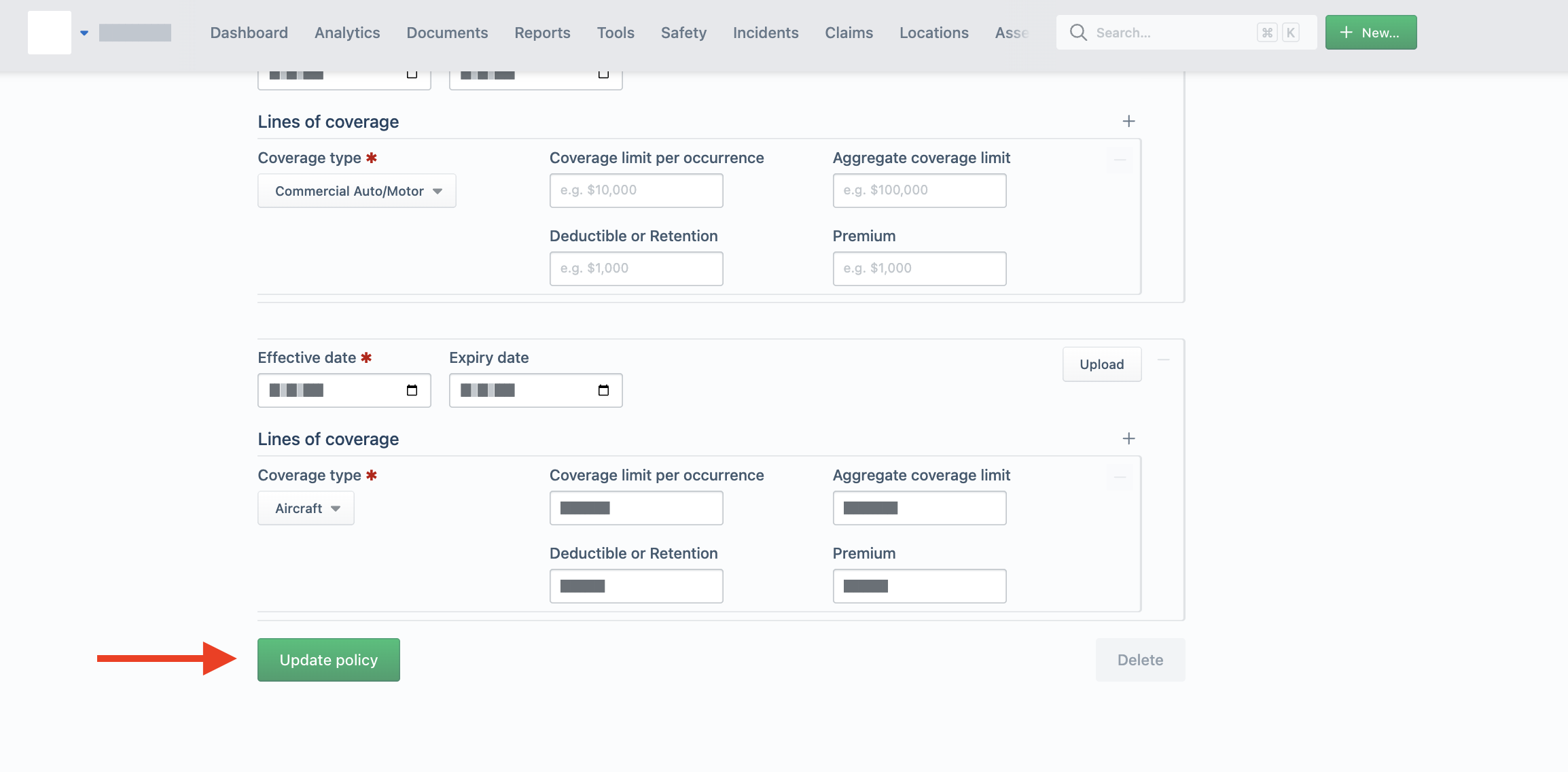Go to the Analytics section

coord(347,33)
